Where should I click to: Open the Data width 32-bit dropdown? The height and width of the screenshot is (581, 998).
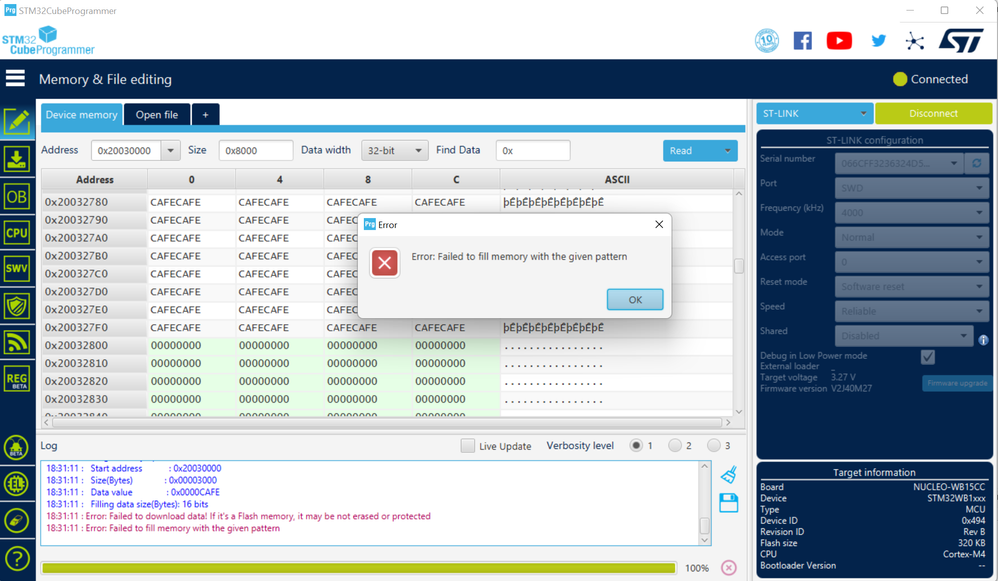tap(394, 151)
